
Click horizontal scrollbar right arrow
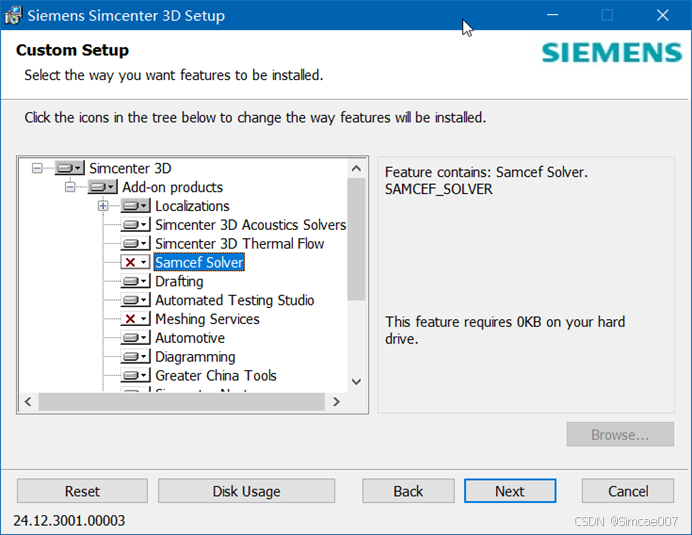[x=336, y=402]
